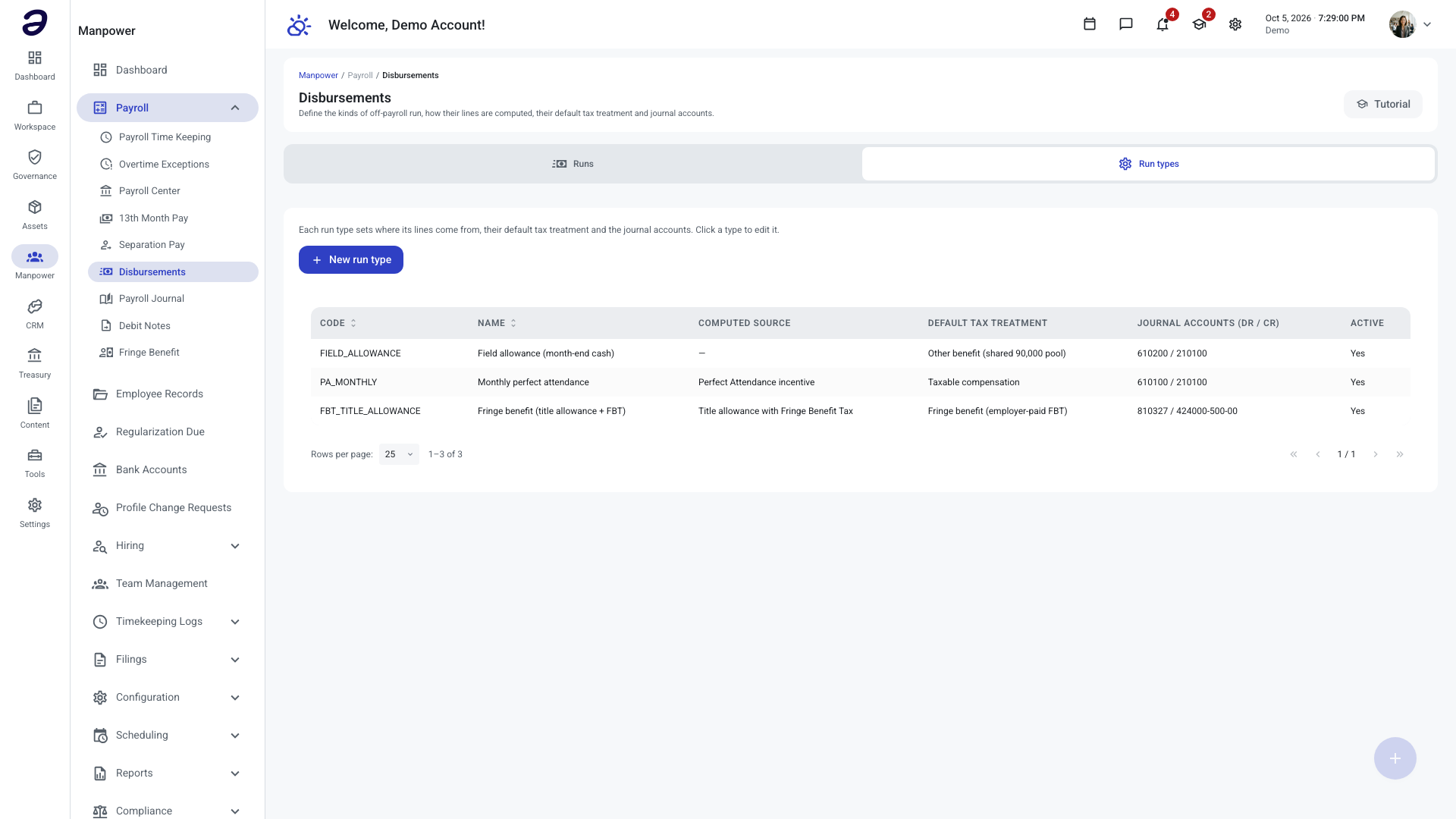
Task: Go to next table page
Action: click(x=1376, y=454)
